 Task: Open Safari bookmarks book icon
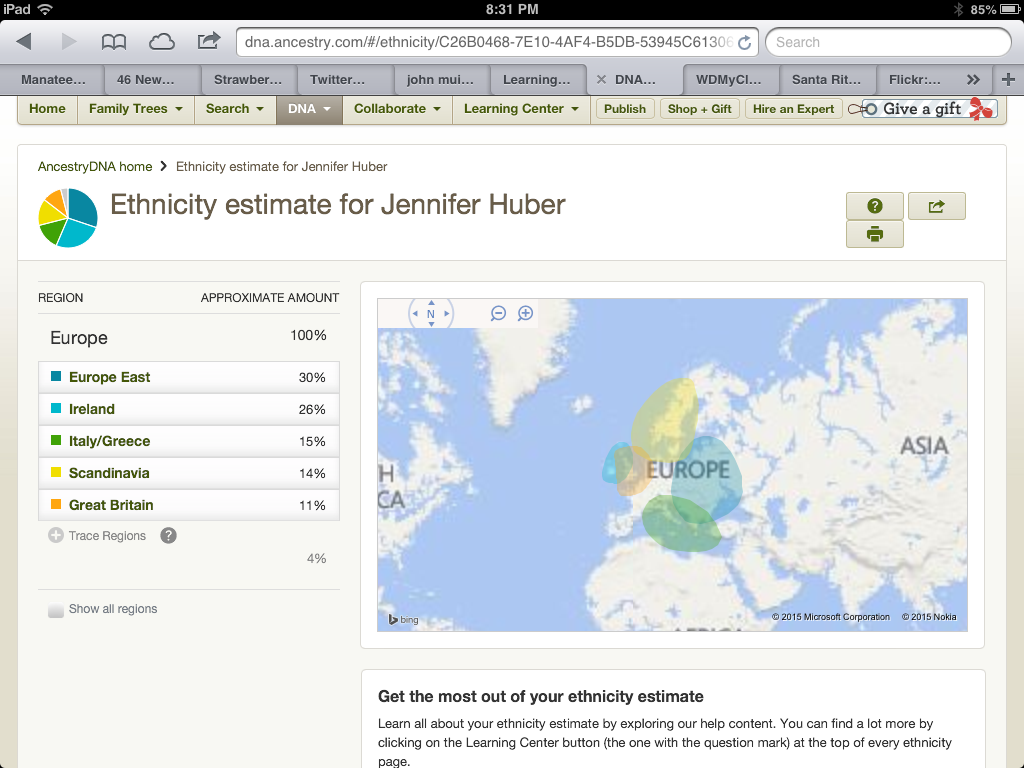click(114, 42)
